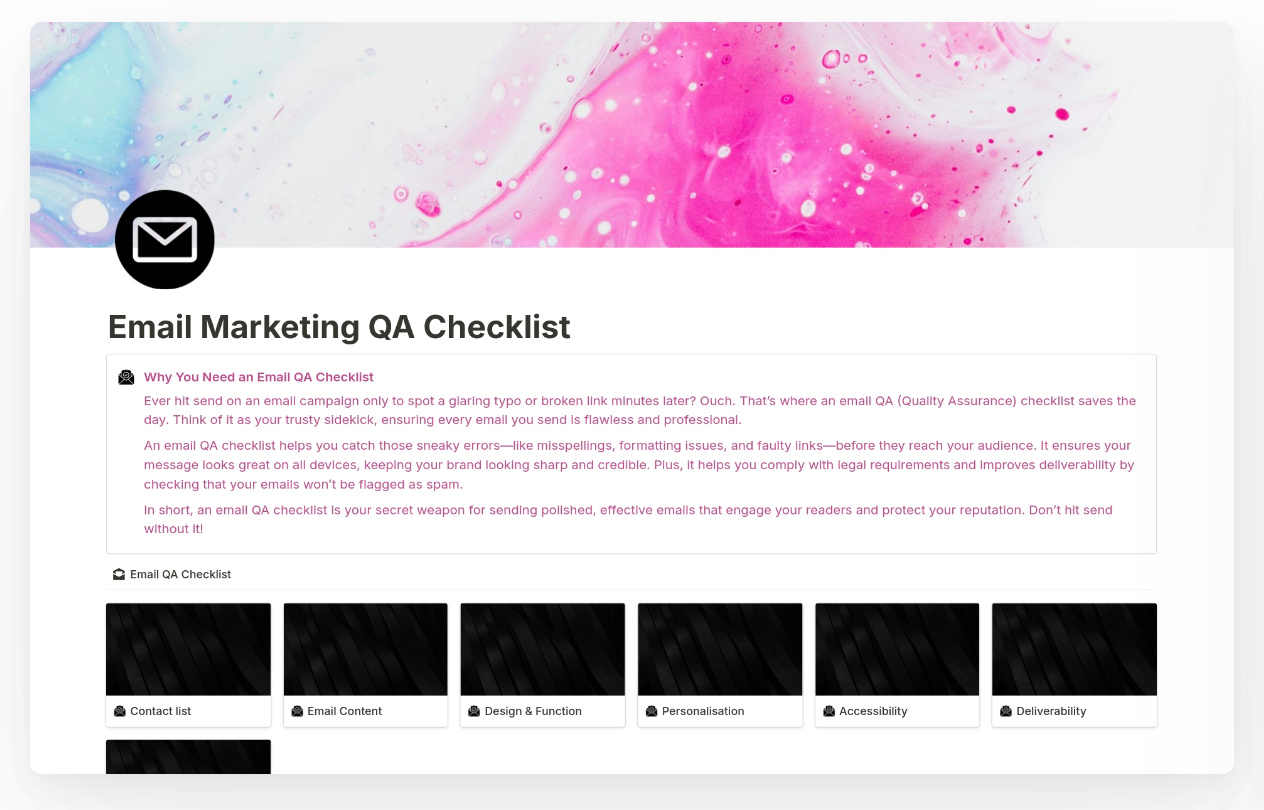This screenshot has width=1264, height=810.
Task: Open the Contact list card title
Action: click(160, 711)
